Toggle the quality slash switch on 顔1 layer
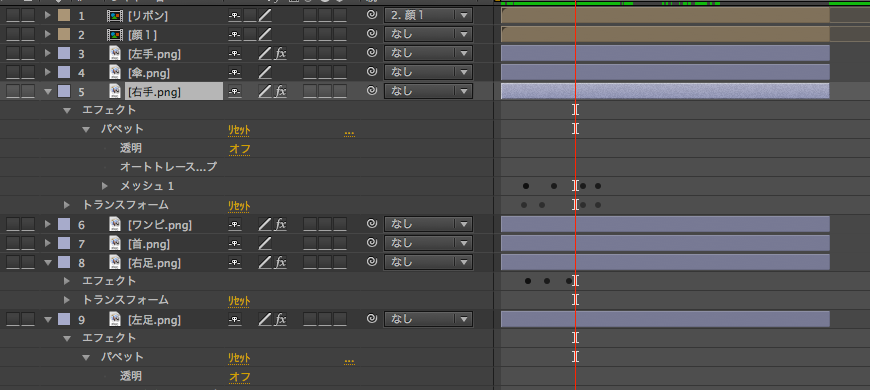 (265, 34)
